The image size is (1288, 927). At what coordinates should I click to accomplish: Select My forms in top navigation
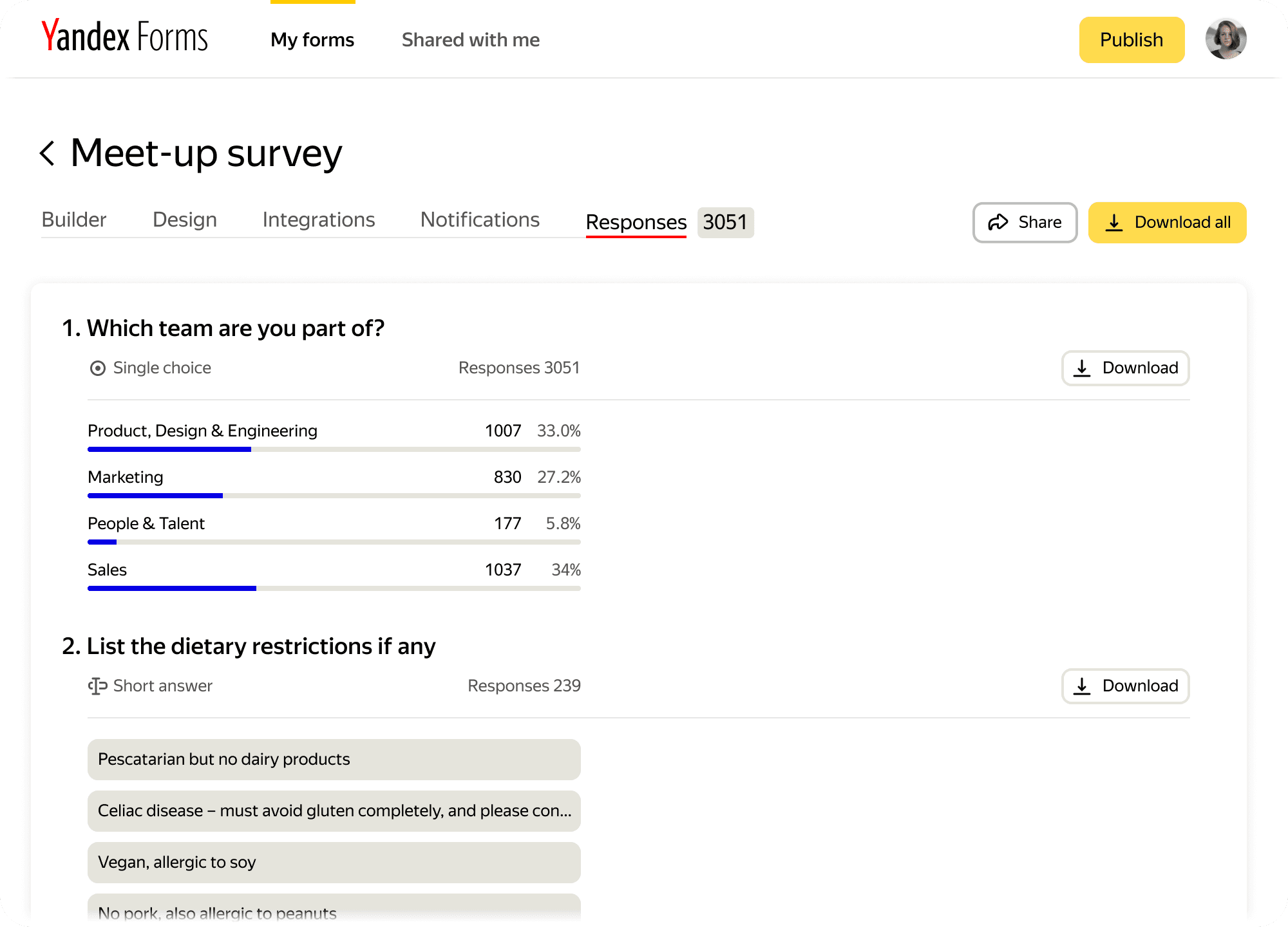(312, 40)
